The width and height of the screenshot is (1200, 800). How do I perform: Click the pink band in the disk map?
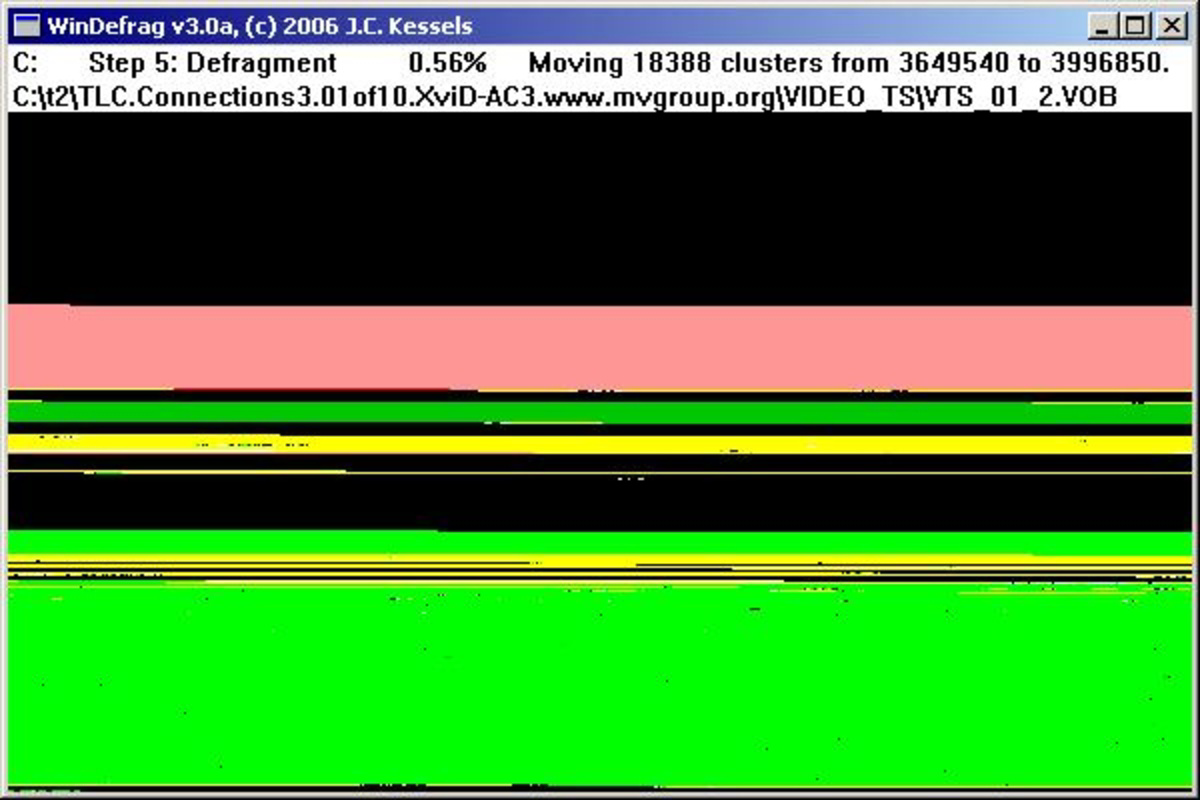pyautogui.click(x=600, y=347)
